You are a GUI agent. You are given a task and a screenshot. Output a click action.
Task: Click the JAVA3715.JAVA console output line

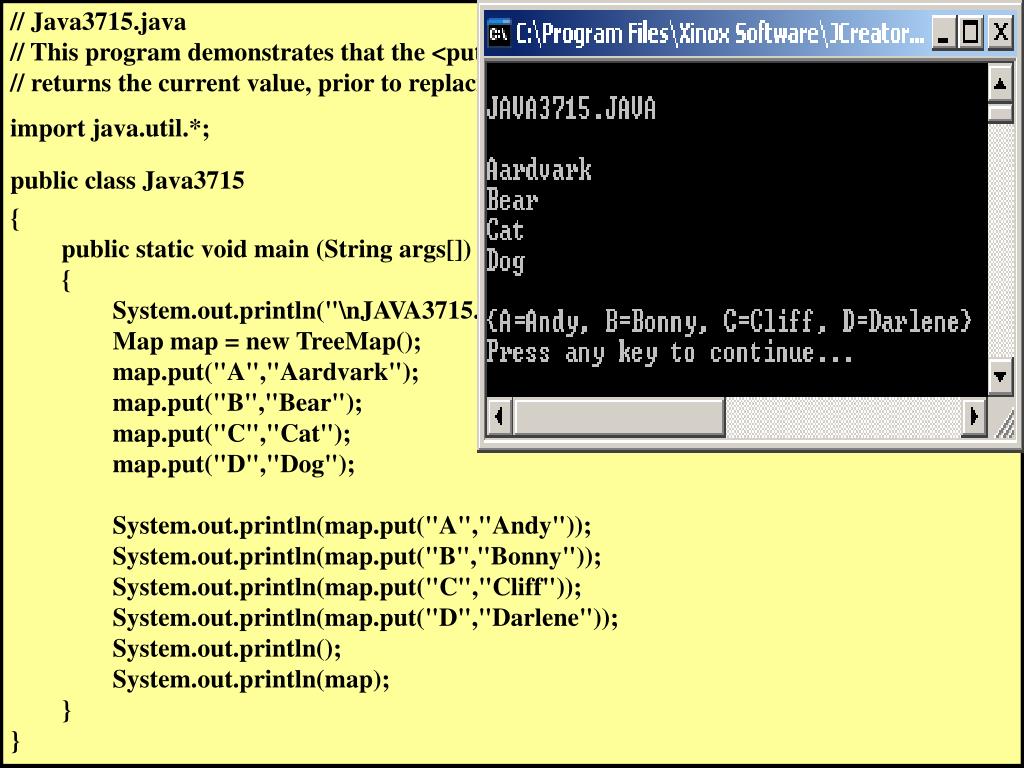(x=571, y=109)
